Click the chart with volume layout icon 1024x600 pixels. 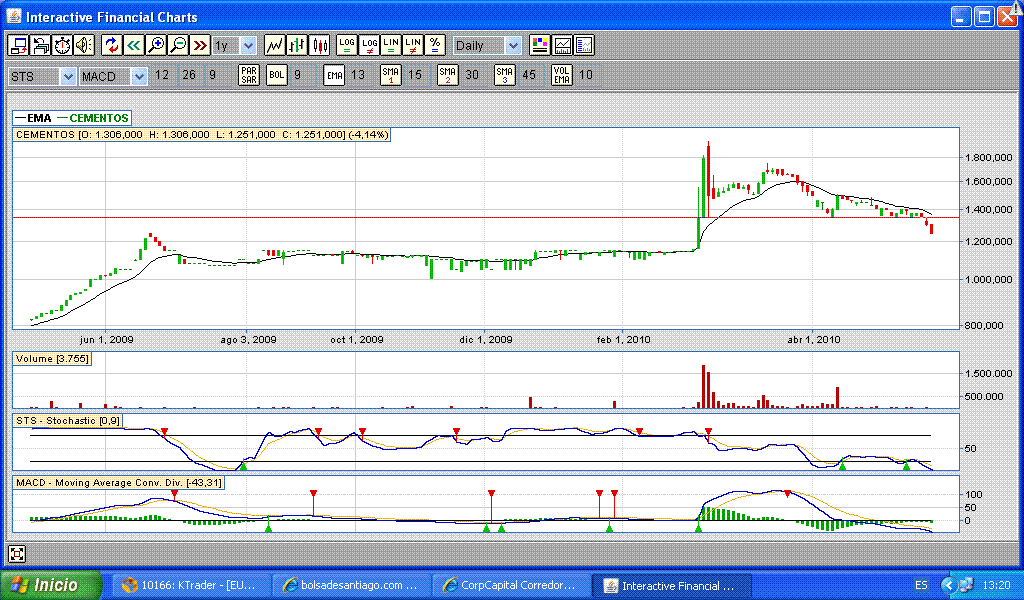(x=562, y=46)
